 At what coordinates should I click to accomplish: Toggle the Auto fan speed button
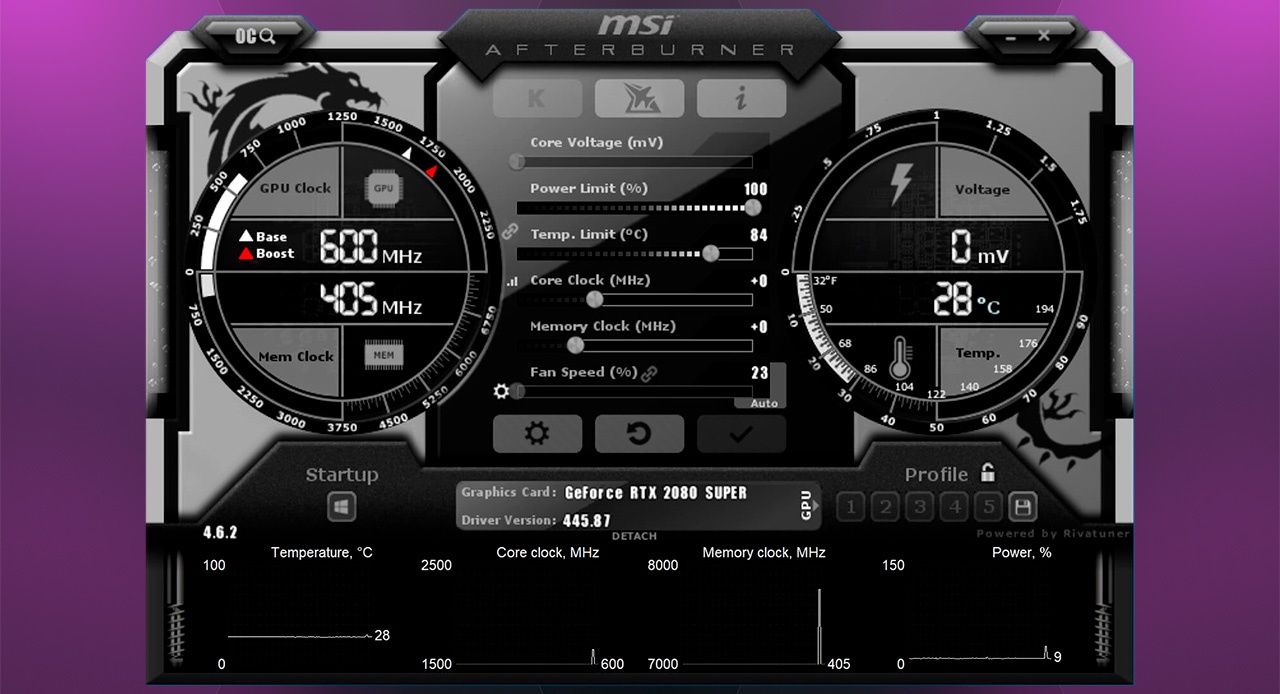click(x=763, y=403)
